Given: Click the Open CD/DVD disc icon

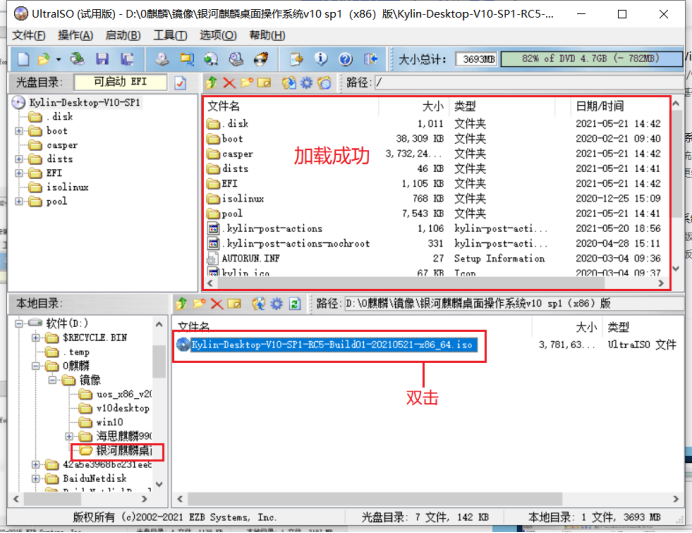Looking at the screenshot, I should pos(77,59).
